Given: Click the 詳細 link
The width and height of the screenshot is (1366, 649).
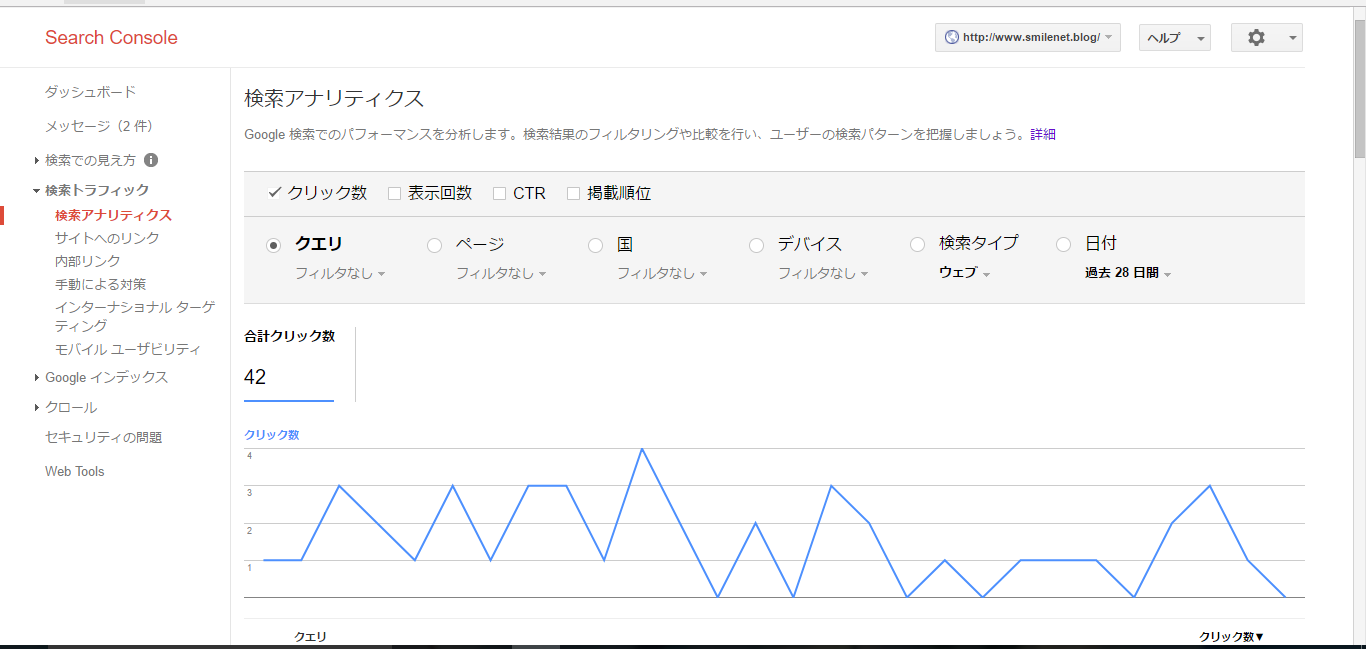Looking at the screenshot, I should point(1043,134).
